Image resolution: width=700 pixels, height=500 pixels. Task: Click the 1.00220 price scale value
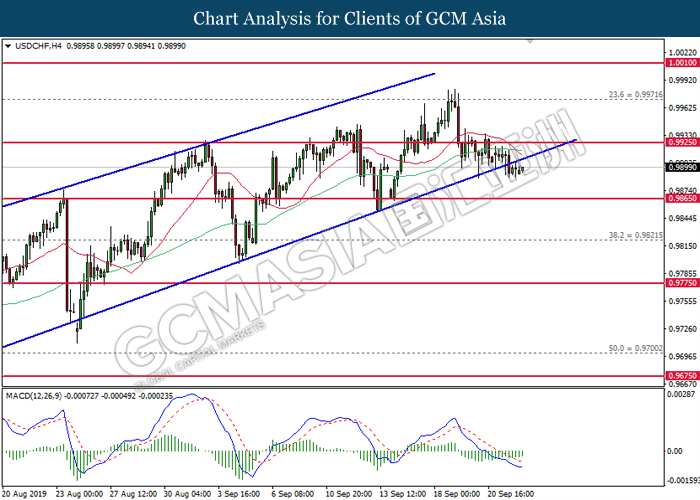[683, 53]
